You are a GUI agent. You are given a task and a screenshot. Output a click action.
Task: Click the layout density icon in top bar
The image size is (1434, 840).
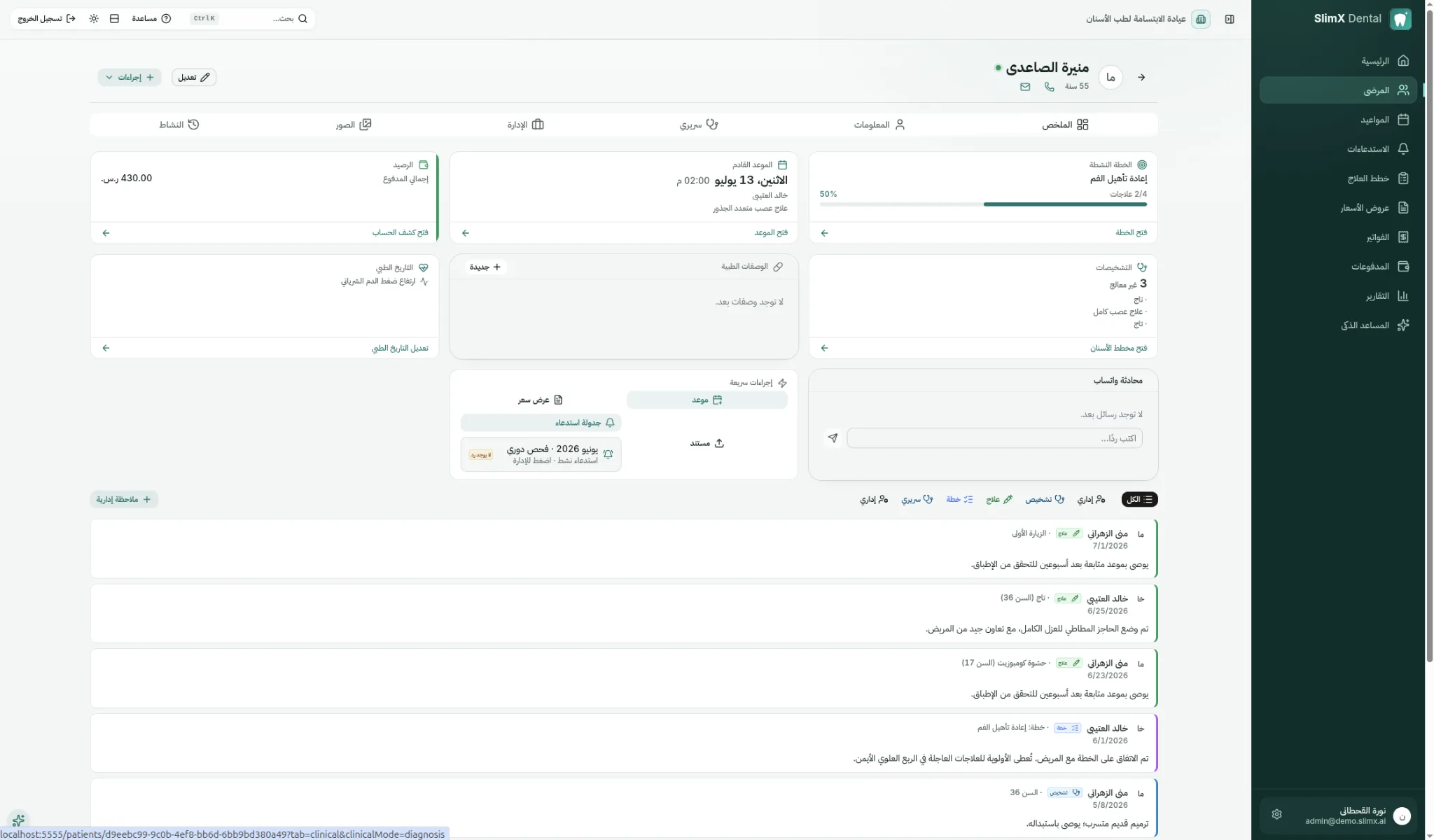pyautogui.click(x=114, y=19)
